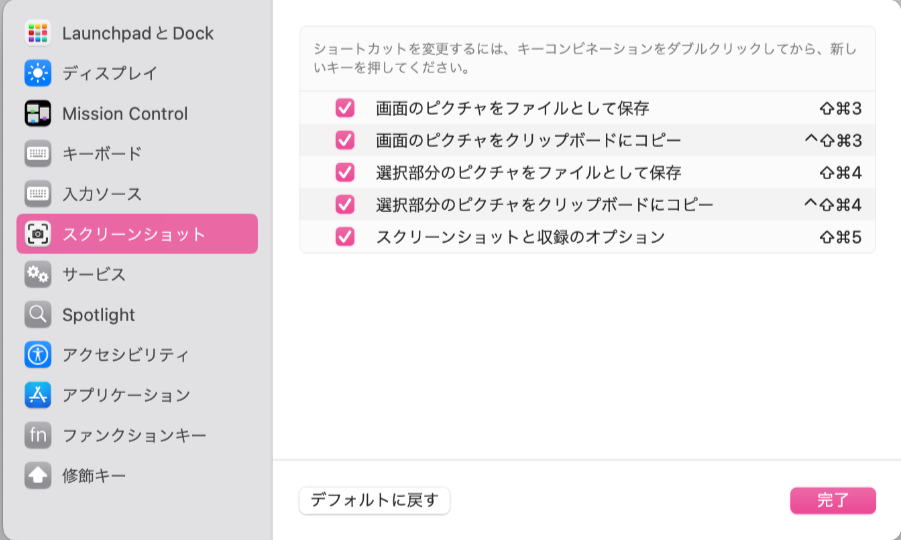
Task: Open the 修飾キー arrow icon
Action: [x=38, y=475]
